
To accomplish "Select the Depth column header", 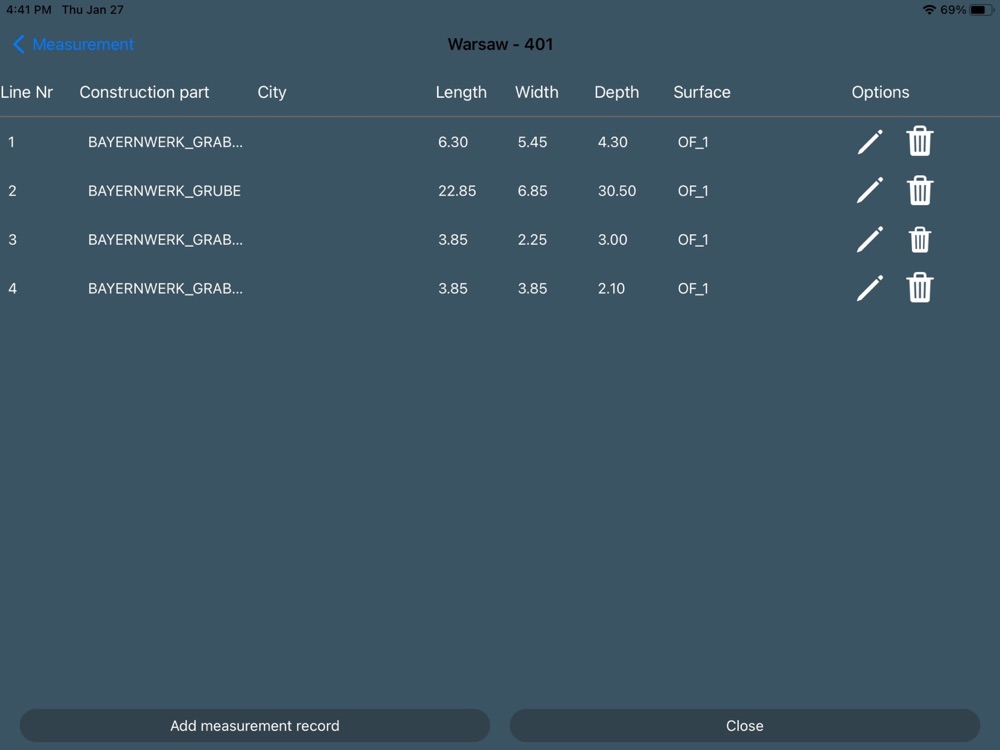I will click(x=617, y=92).
